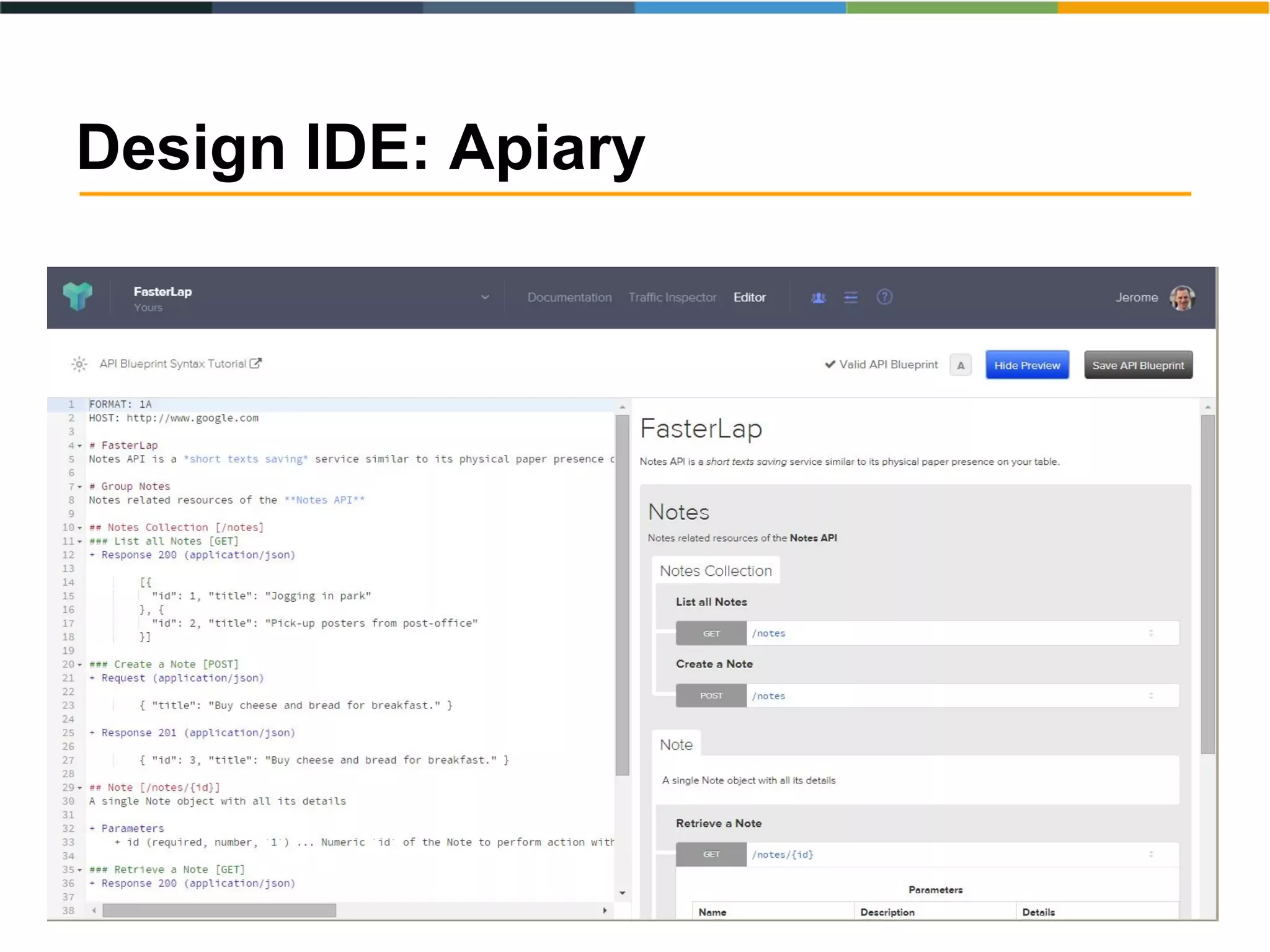This screenshot has height=952, width=1270.
Task: Click the warnings 'A' button
Action: [x=961, y=365]
